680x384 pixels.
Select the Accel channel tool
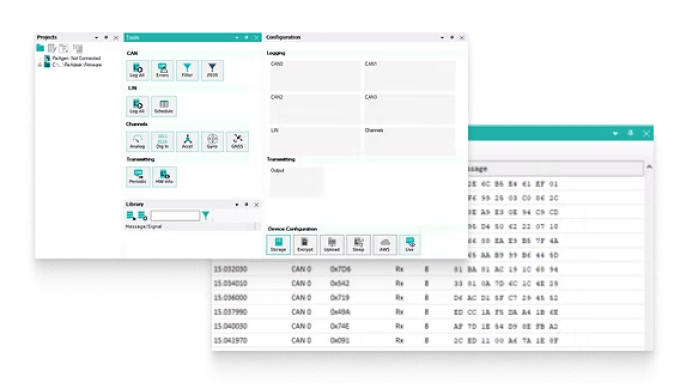[x=187, y=141]
